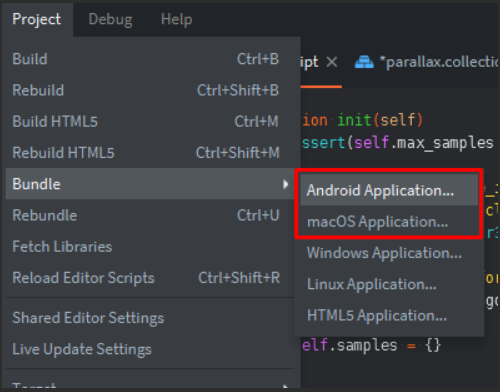The image size is (500, 392).
Task: Select Fetch Libraries menu entry
Action: [150, 247]
